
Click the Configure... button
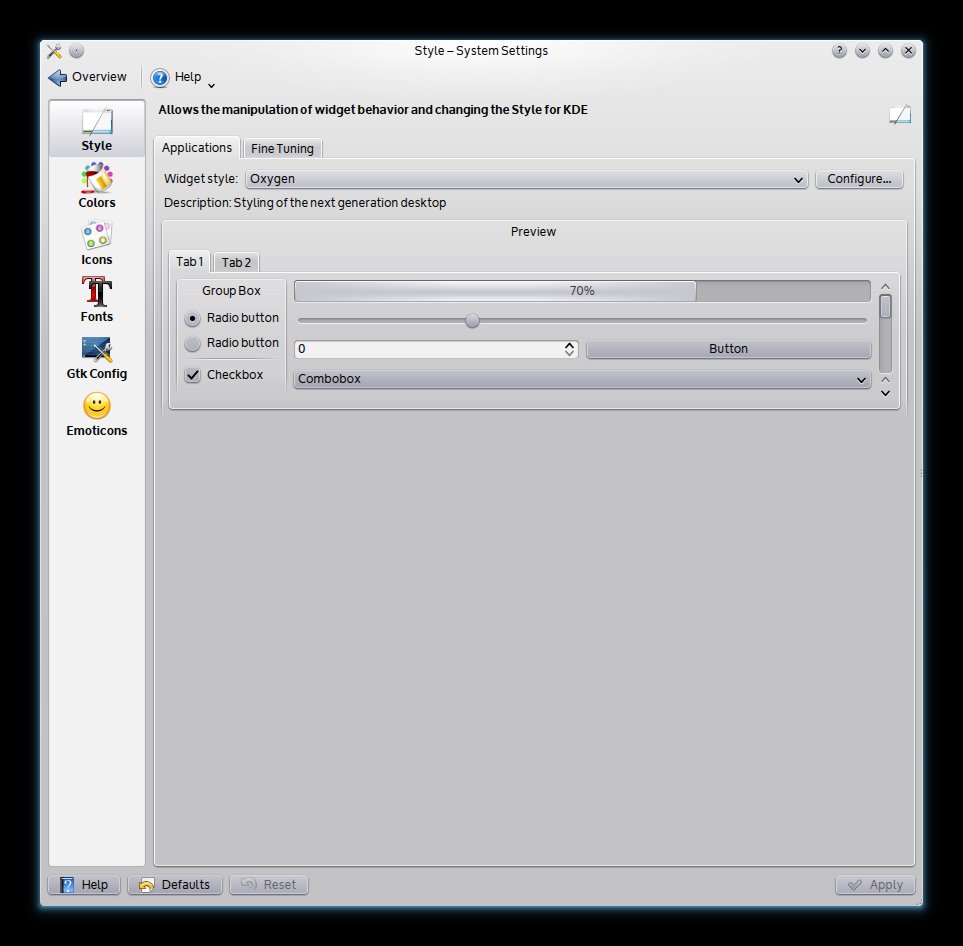click(859, 179)
